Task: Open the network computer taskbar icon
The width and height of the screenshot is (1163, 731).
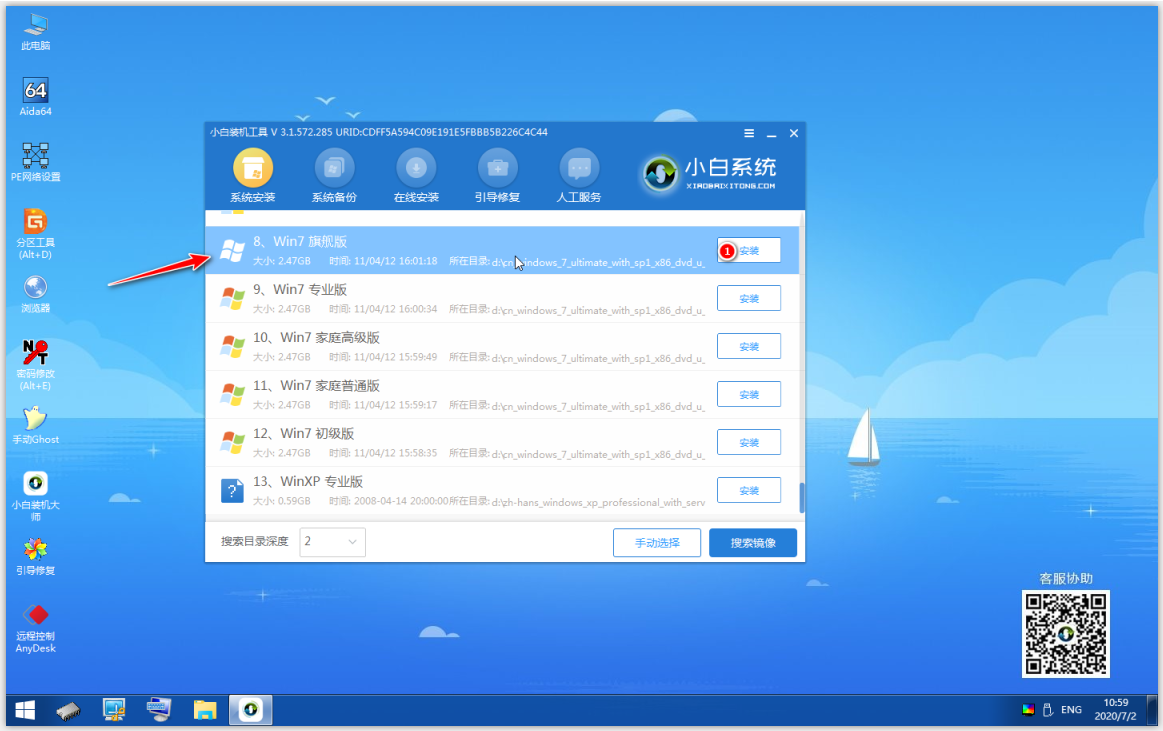Action: point(159,711)
